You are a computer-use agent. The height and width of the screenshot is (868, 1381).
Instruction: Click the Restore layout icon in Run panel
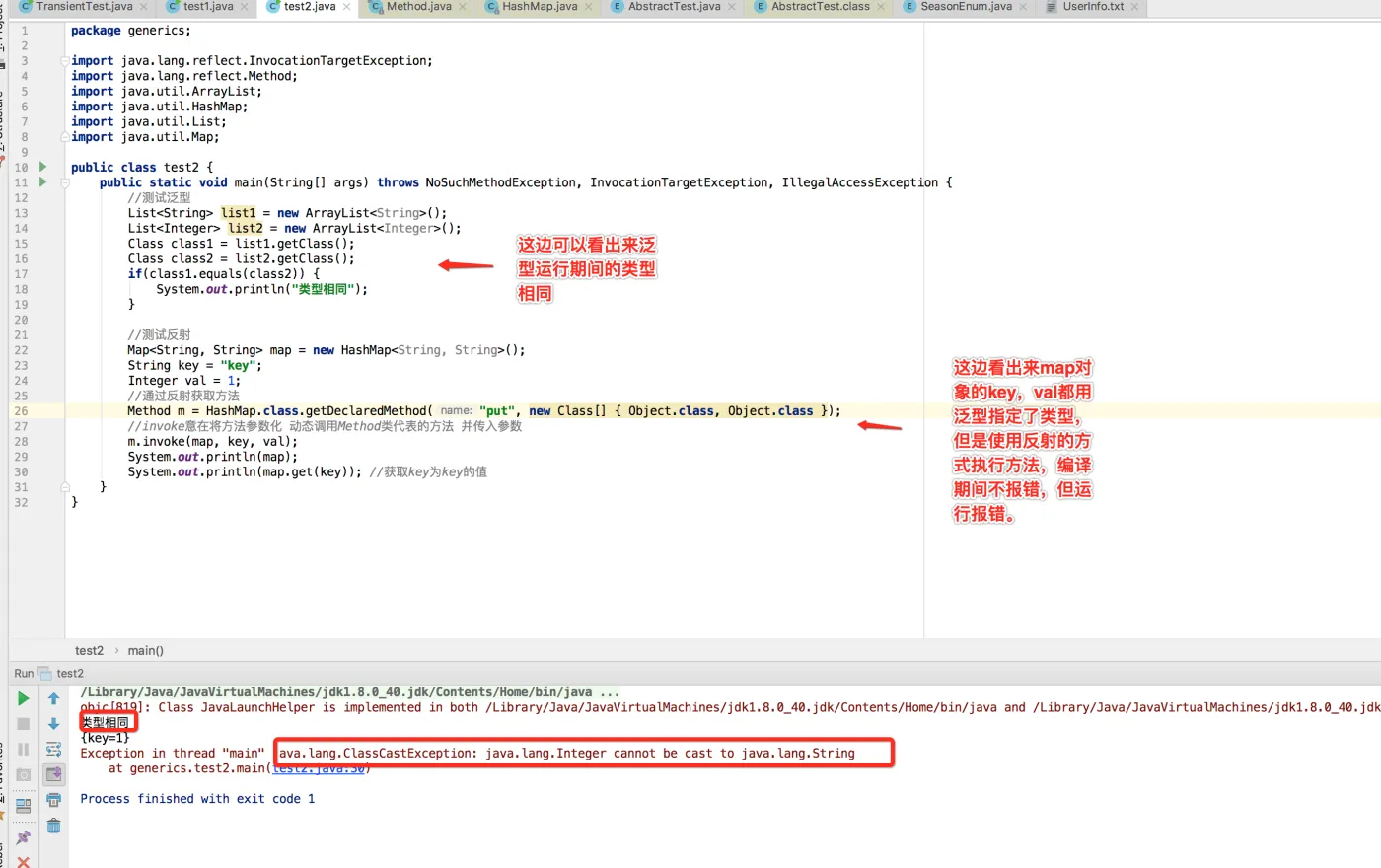tap(23, 806)
